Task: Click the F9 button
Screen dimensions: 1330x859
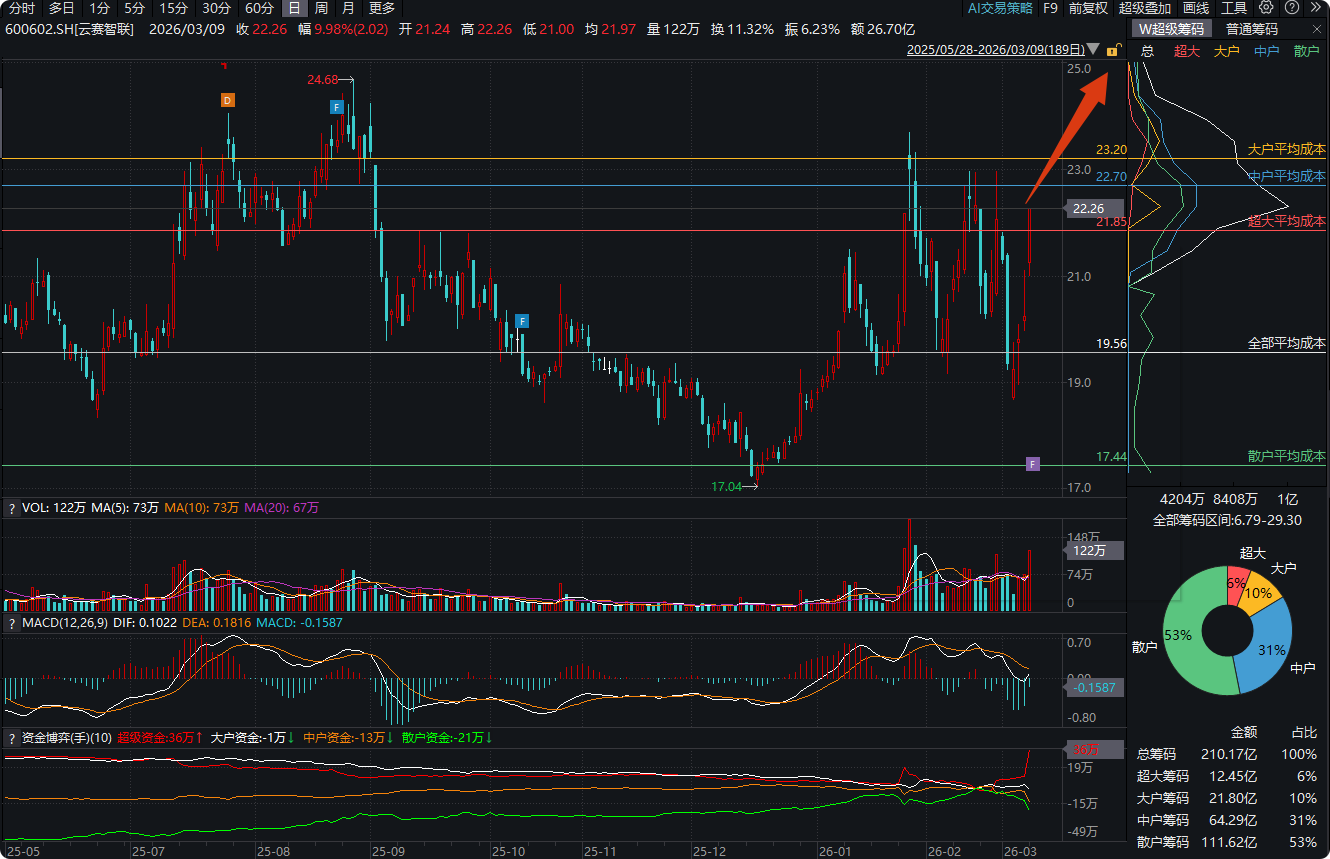Action: pos(1050,8)
